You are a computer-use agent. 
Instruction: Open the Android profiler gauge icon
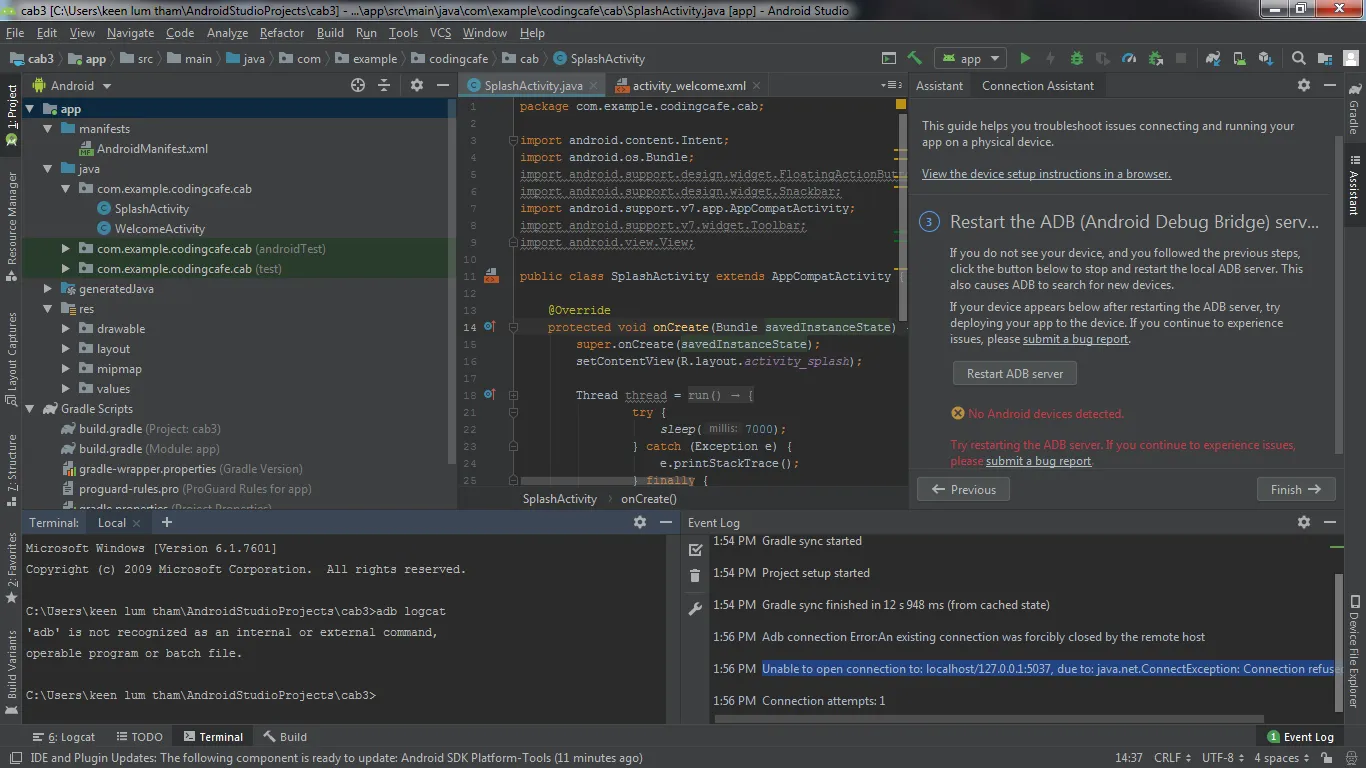pos(1129,59)
